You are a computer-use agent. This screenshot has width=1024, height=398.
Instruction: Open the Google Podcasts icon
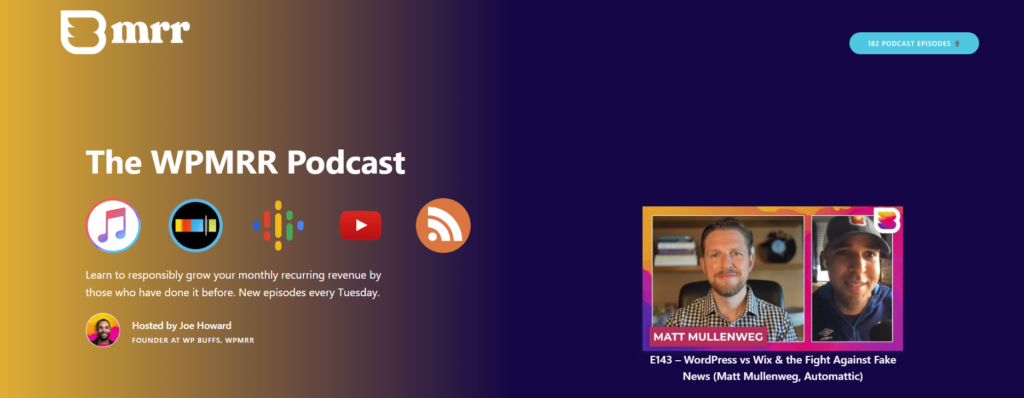[x=278, y=225]
